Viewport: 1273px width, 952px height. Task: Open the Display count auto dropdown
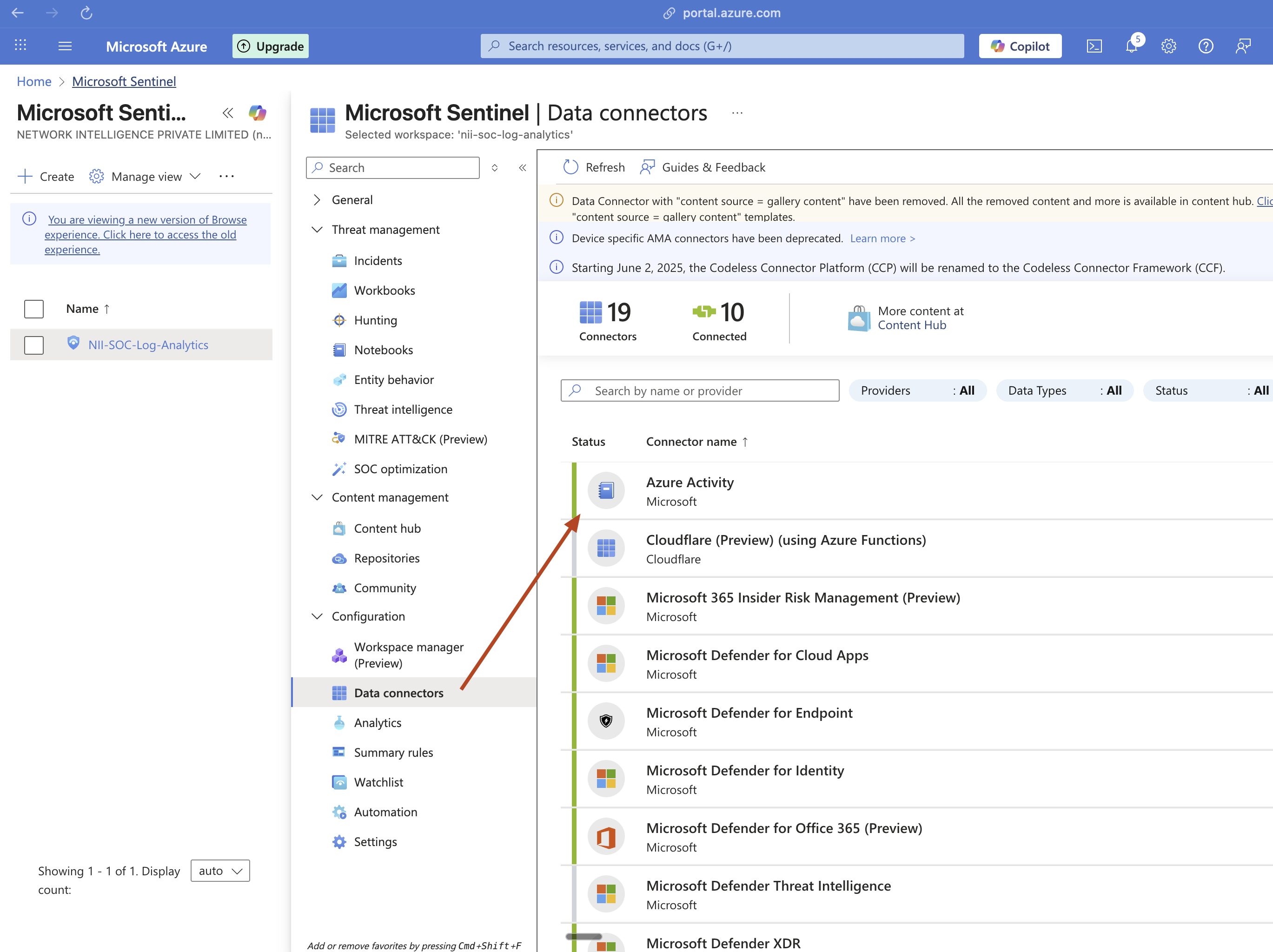coord(220,871)
